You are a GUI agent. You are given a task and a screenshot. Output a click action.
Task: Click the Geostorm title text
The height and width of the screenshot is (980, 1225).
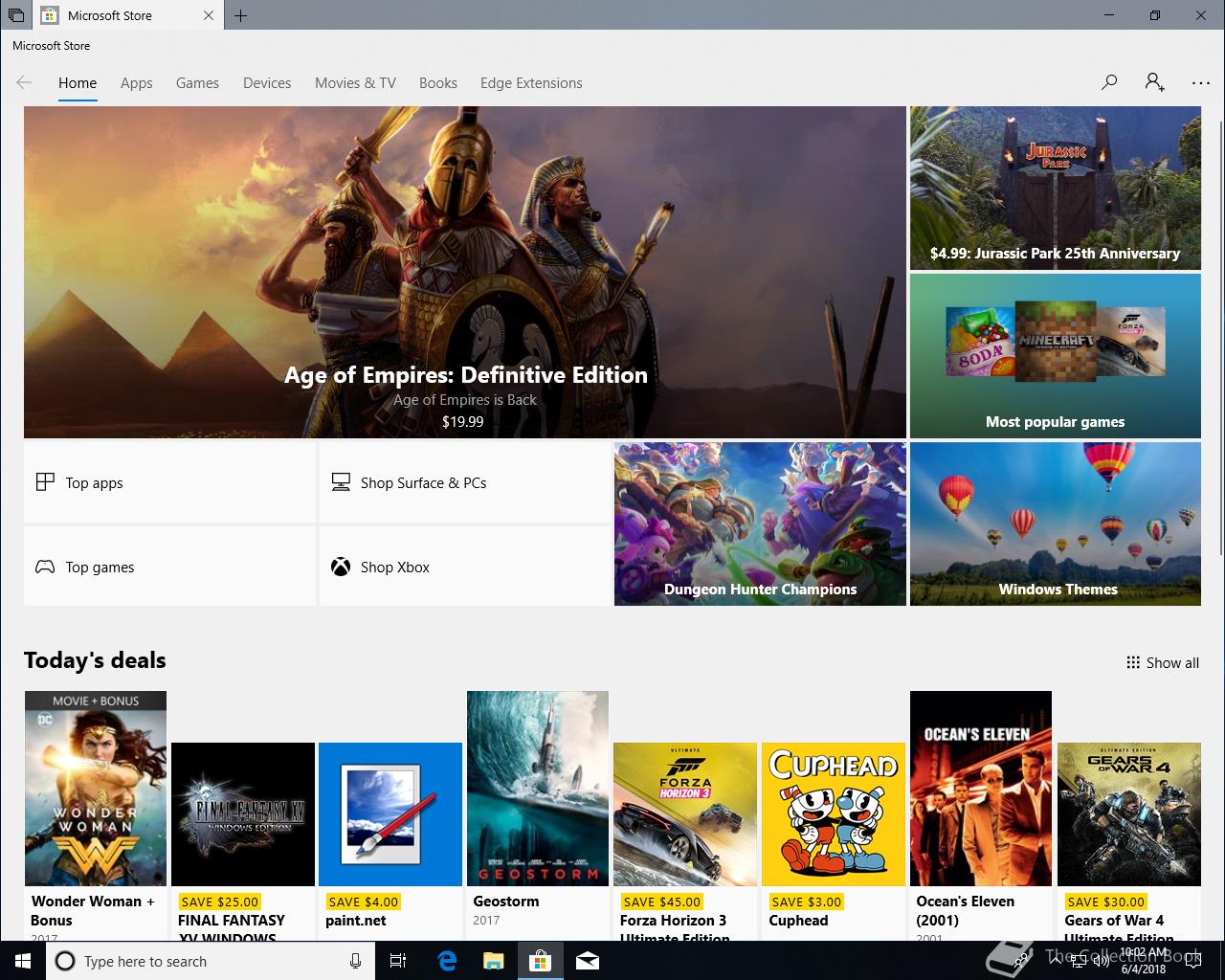coord(506,902)
